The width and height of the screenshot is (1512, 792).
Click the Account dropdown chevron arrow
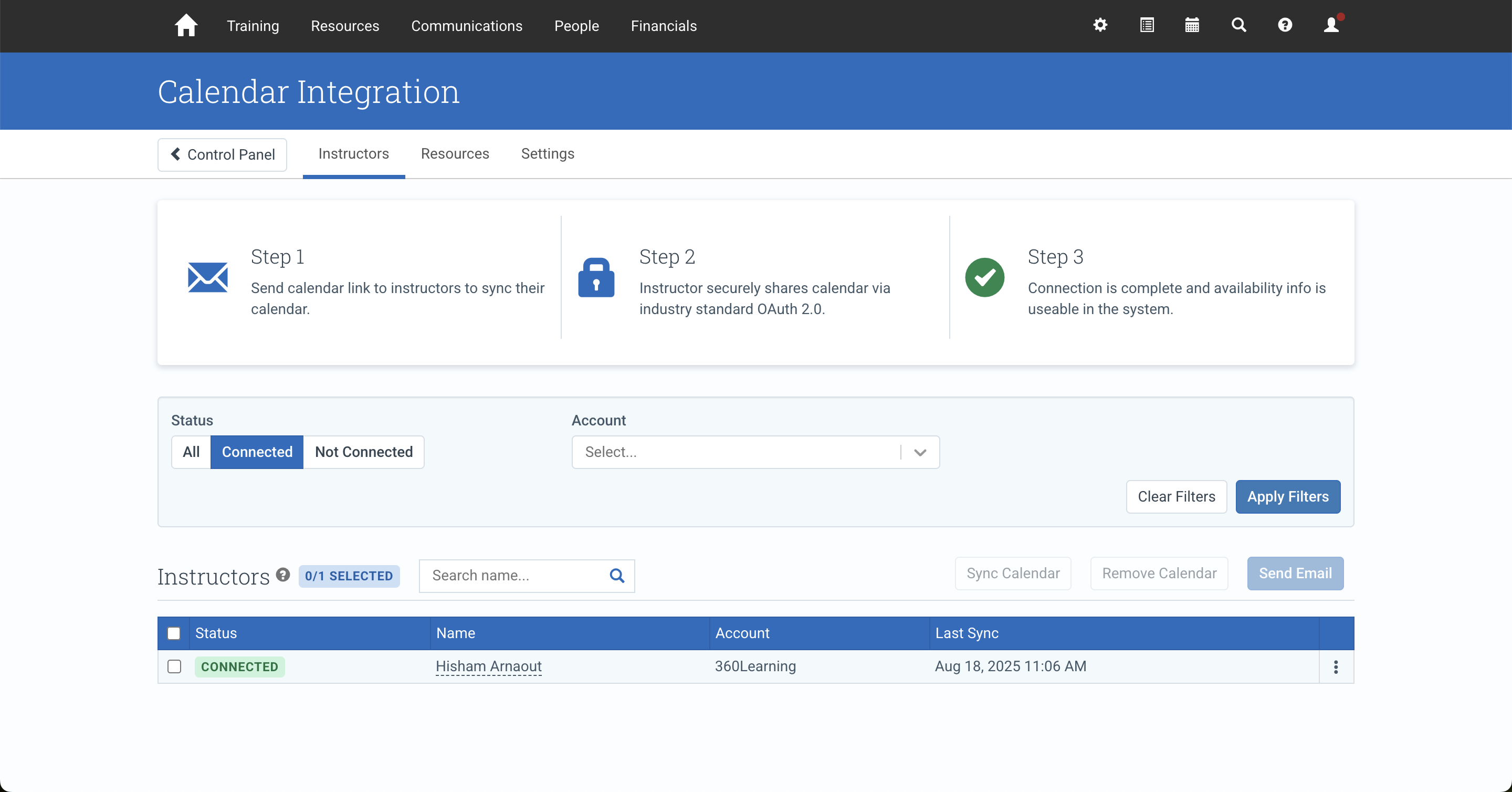pos(920,452)
